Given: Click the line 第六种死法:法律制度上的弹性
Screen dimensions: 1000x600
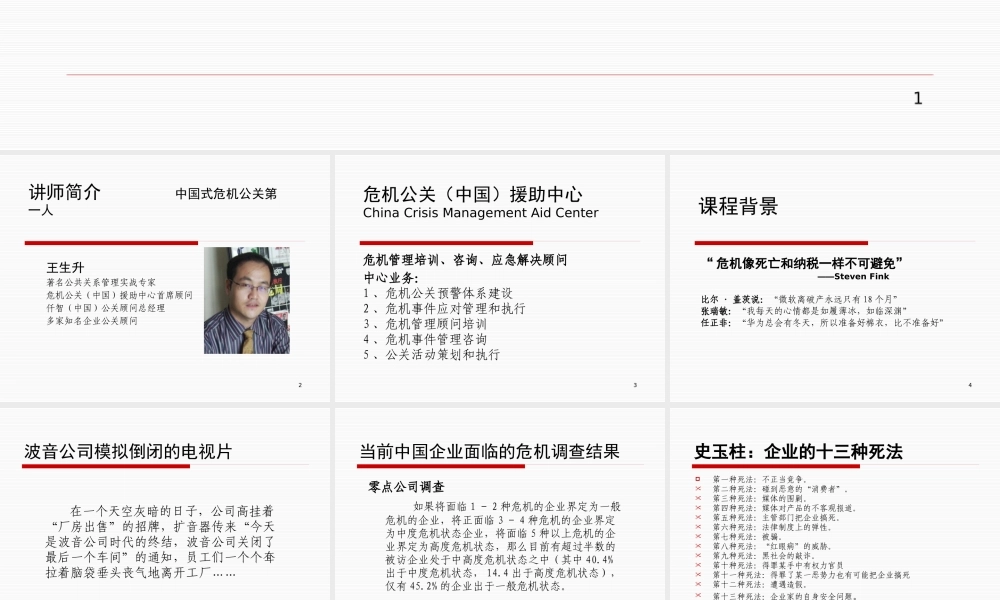Looking at the screenshot, I should pyautogui.click(x=773, y=527).
